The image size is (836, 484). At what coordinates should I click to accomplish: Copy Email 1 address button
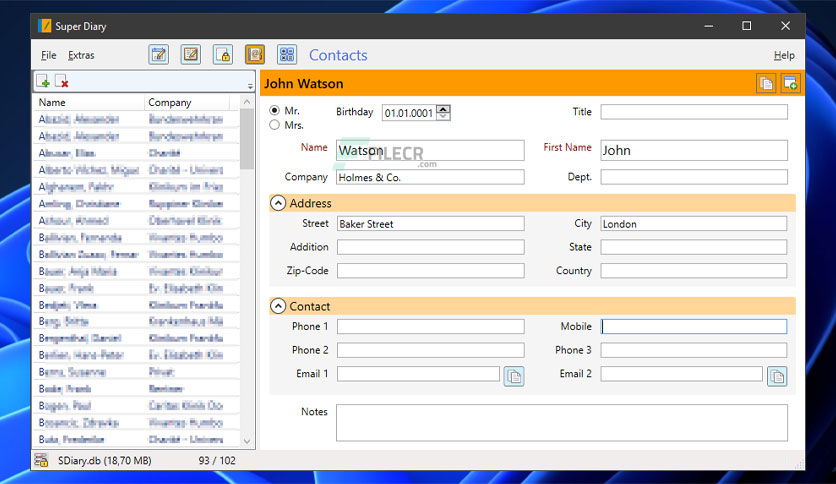coord(514,376)
